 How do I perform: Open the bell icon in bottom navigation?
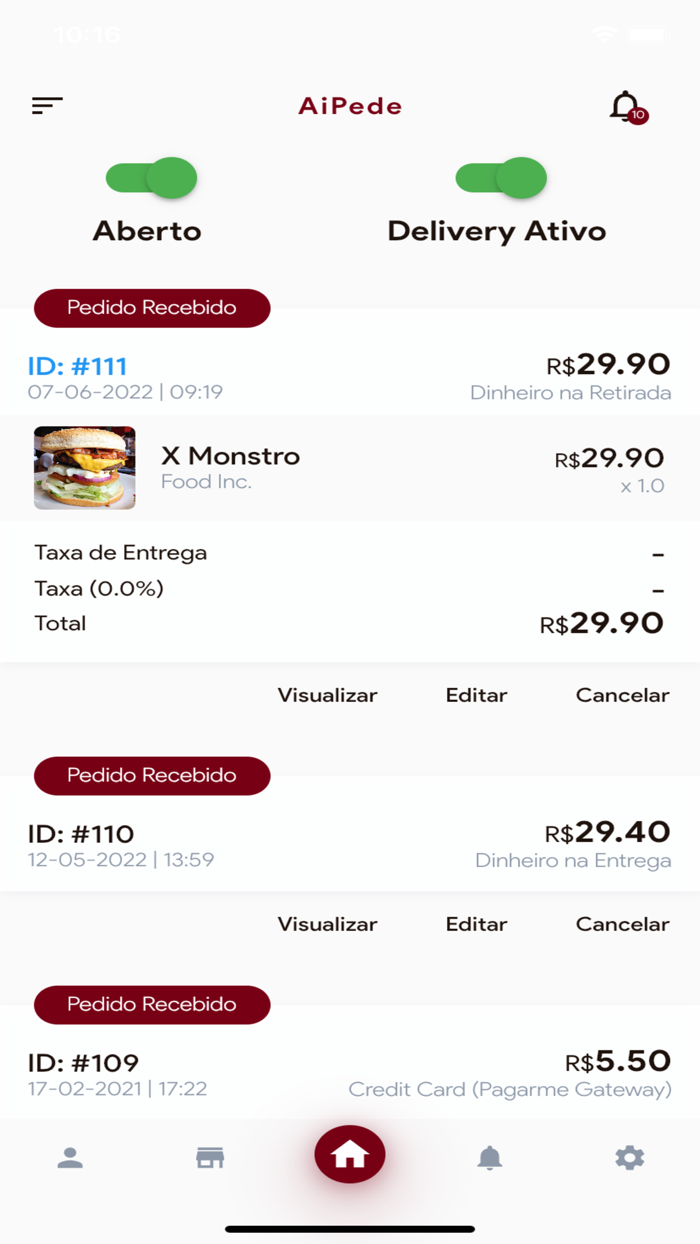coord(489,1157)
